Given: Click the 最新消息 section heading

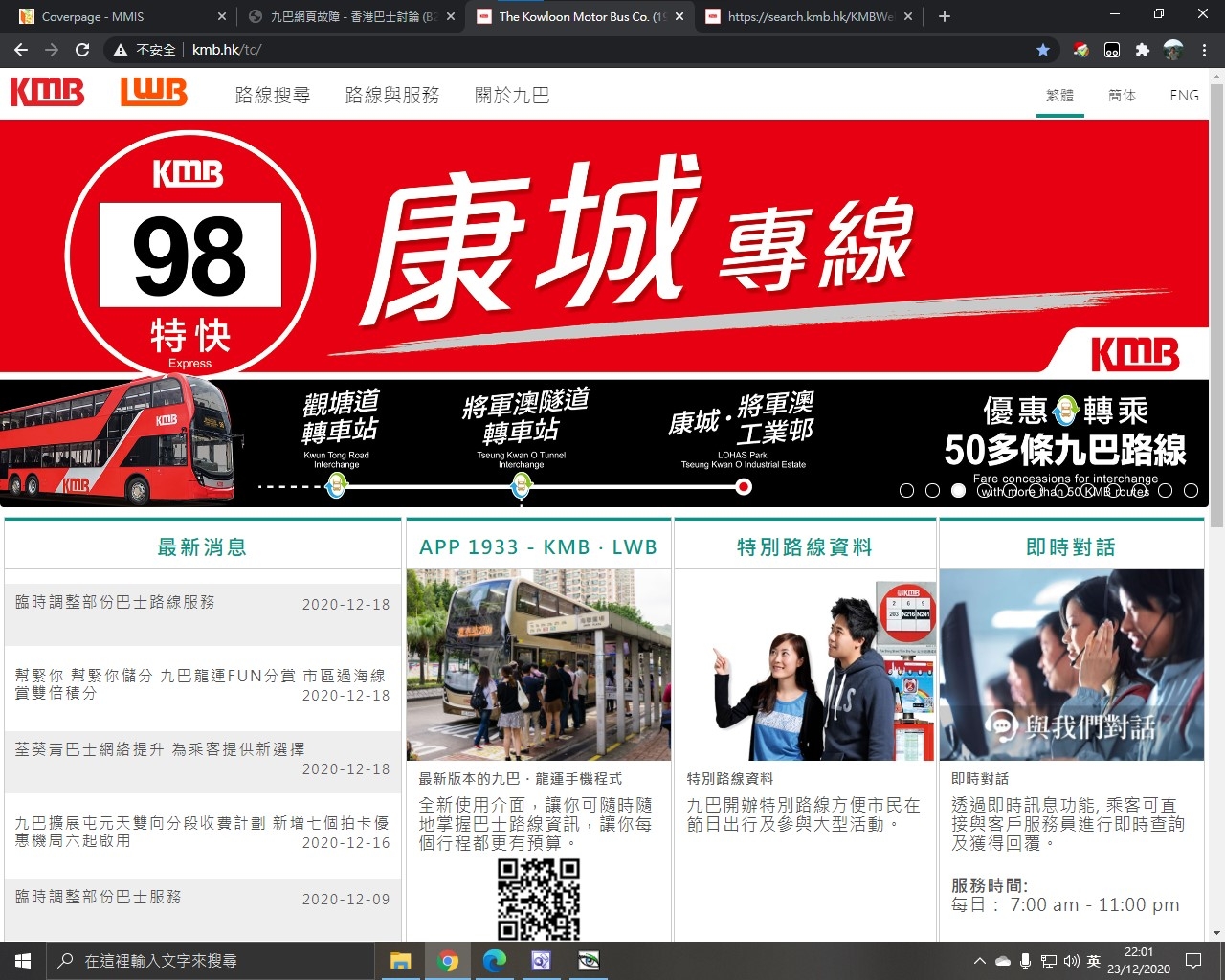Looking at the screenshot, I should [202, 546].
